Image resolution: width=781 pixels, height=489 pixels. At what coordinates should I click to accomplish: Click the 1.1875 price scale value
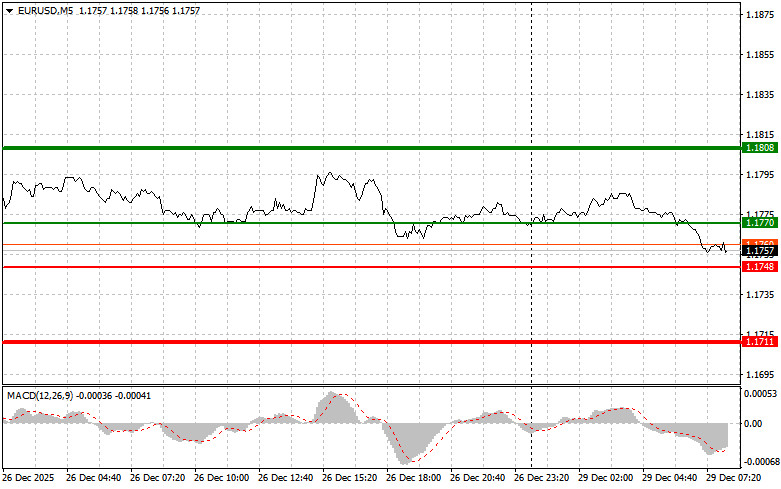[760, 14]
